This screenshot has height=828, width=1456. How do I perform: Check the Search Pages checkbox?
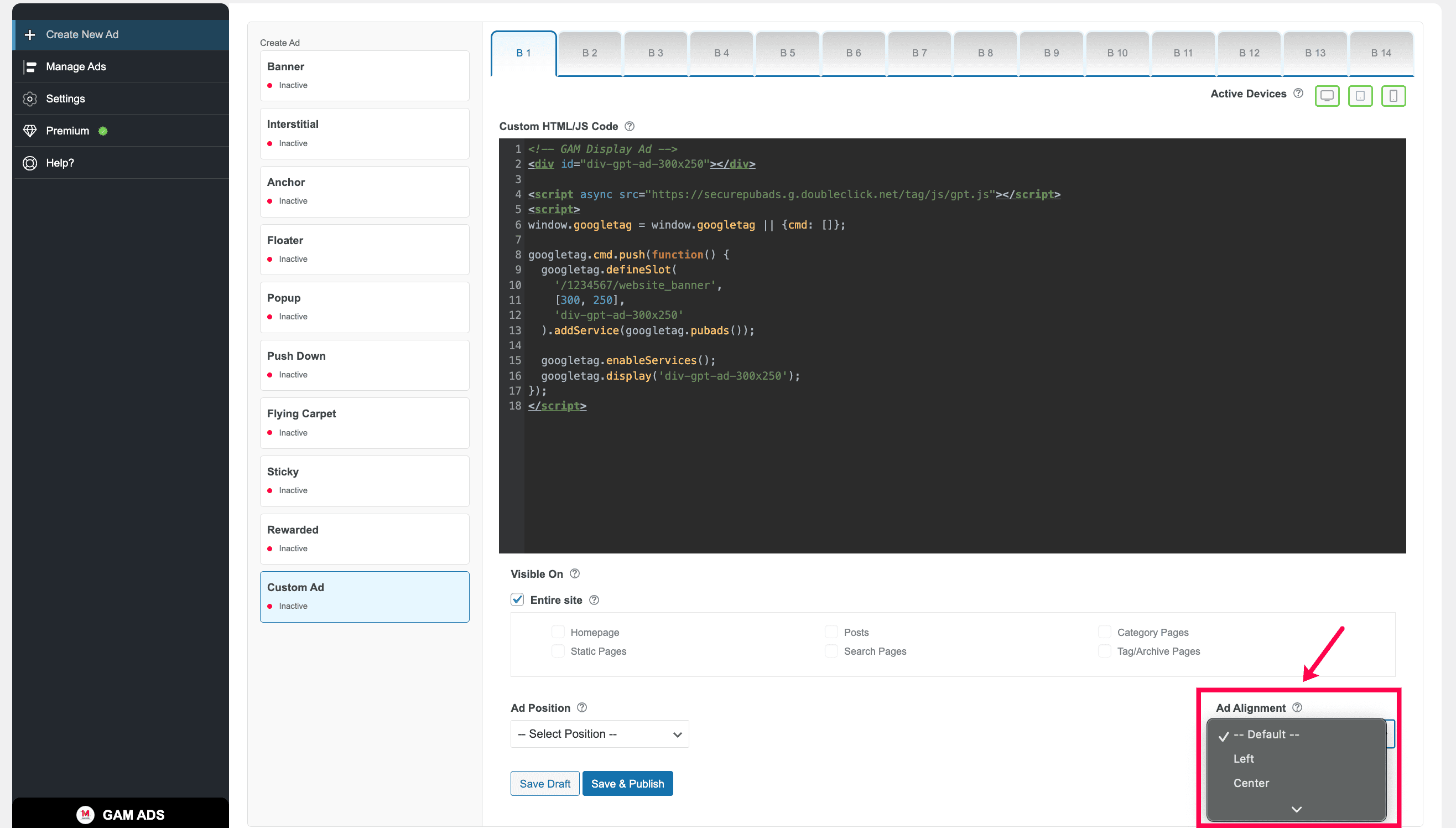pyautogui.click(x=831, y=650)
